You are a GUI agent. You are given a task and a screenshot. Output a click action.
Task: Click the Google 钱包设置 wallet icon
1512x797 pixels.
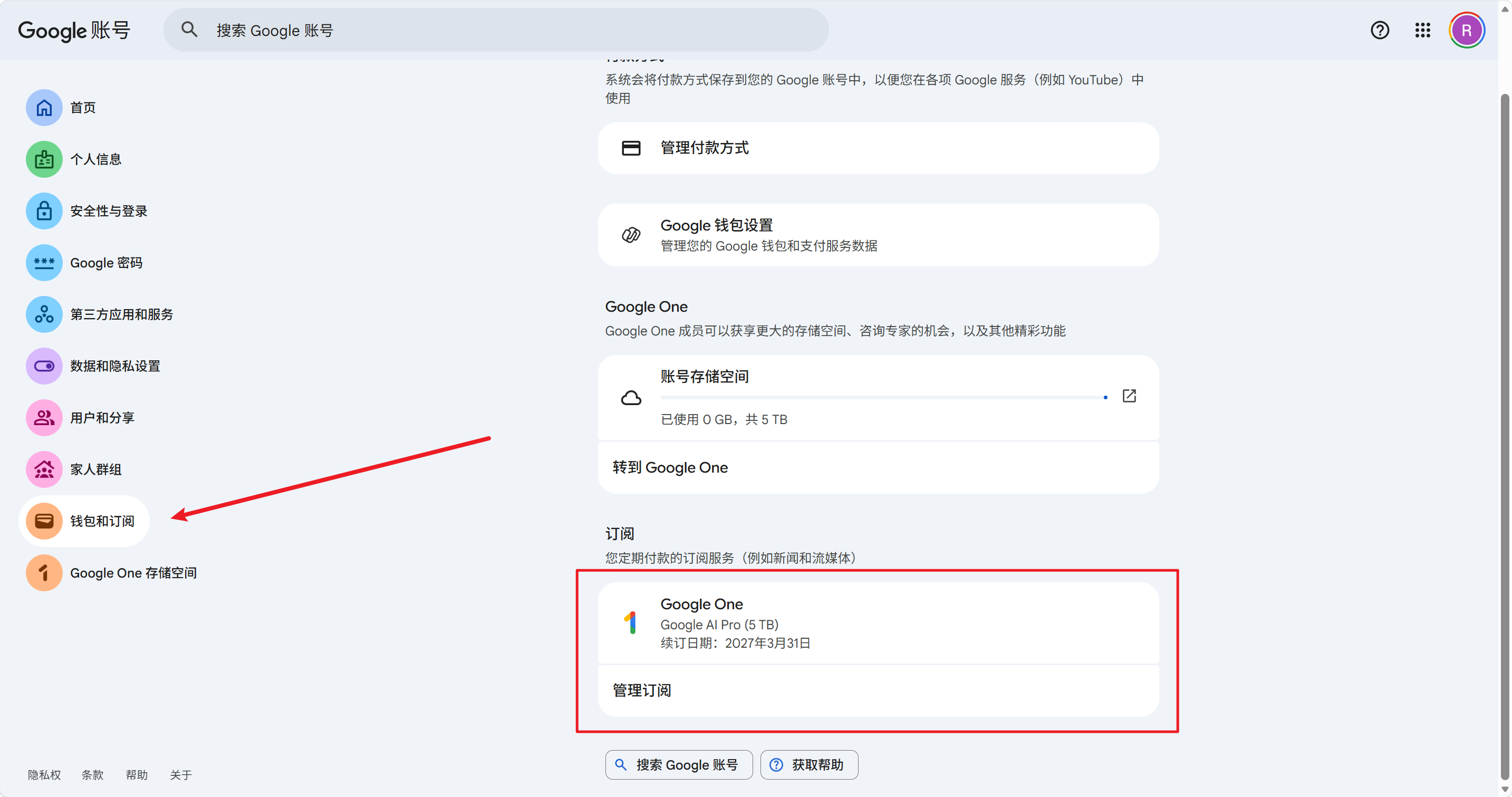pyautogui.click(x=631, y=235)
